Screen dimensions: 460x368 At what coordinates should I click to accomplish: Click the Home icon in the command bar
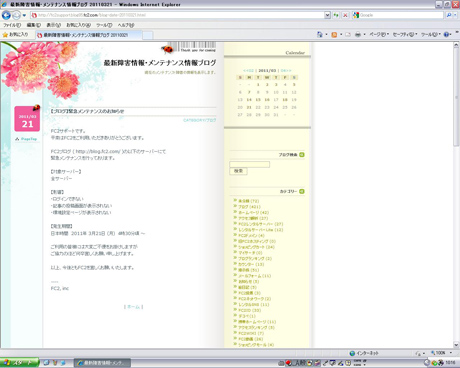320,34
